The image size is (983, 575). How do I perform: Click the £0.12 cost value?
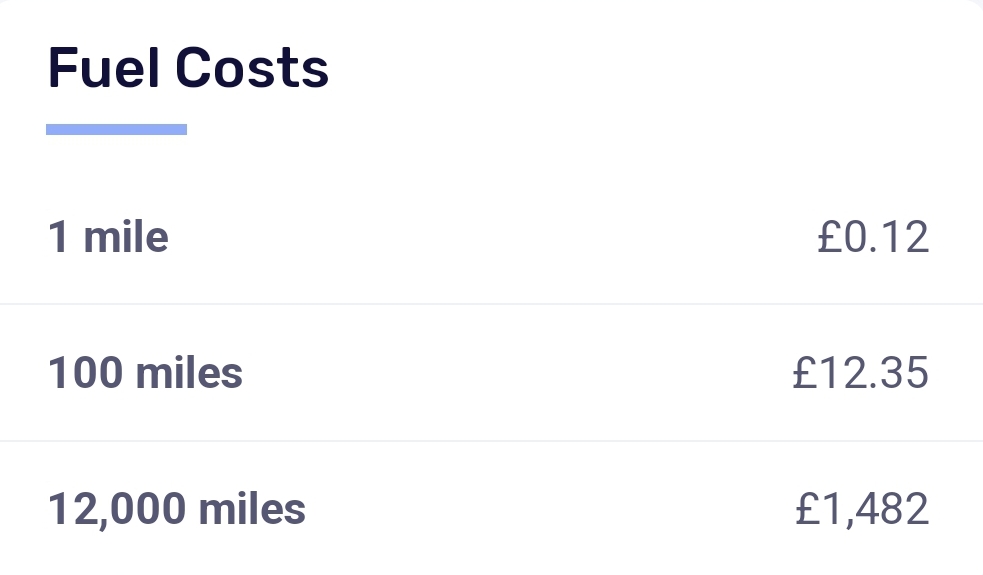click(873, 238)
